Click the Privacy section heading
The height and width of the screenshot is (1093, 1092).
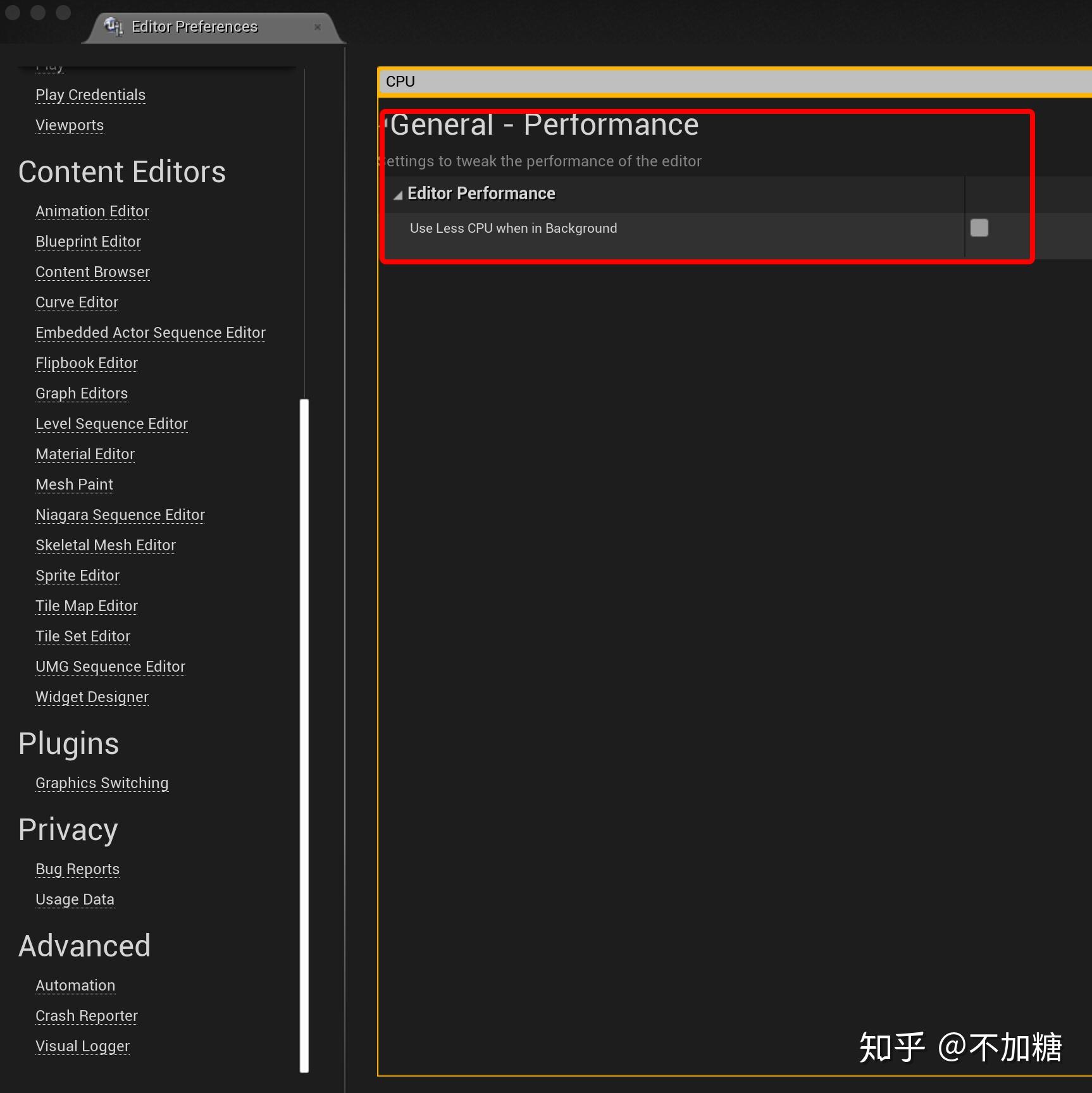[68, 830]
